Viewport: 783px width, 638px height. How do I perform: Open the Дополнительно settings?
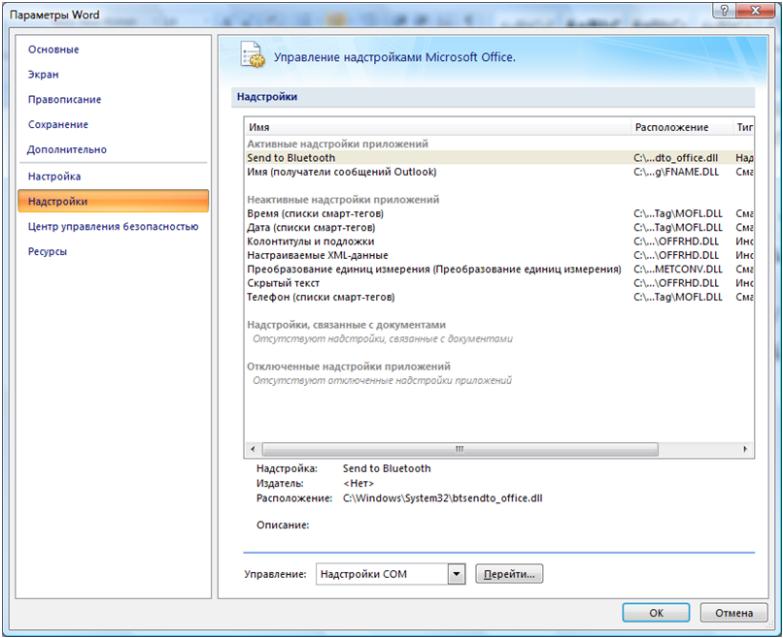tap(66, 149)
